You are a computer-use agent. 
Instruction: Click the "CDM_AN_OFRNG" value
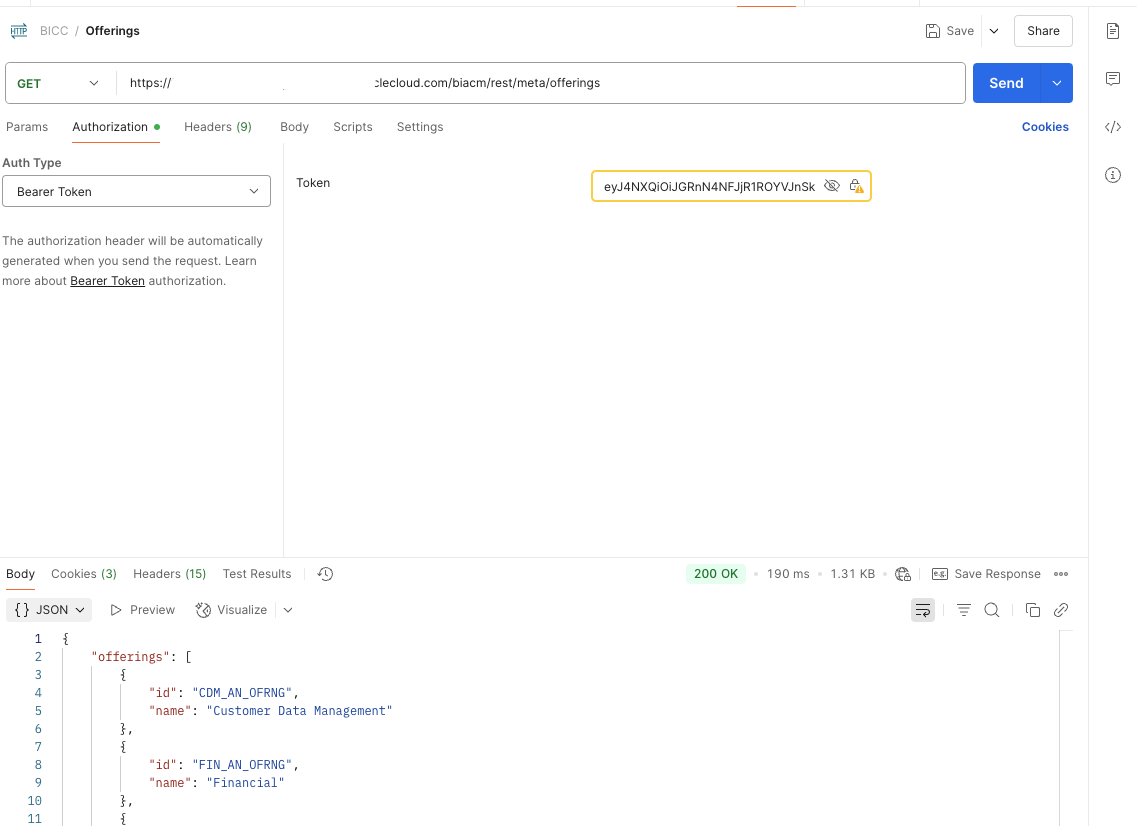pos(242,693)
